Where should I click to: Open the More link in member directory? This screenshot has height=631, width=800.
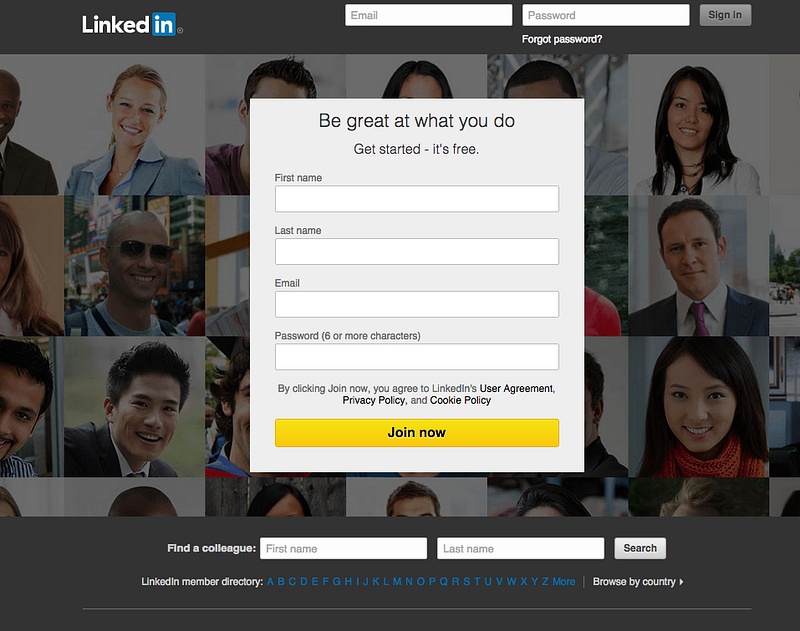(x=563, y=582)
